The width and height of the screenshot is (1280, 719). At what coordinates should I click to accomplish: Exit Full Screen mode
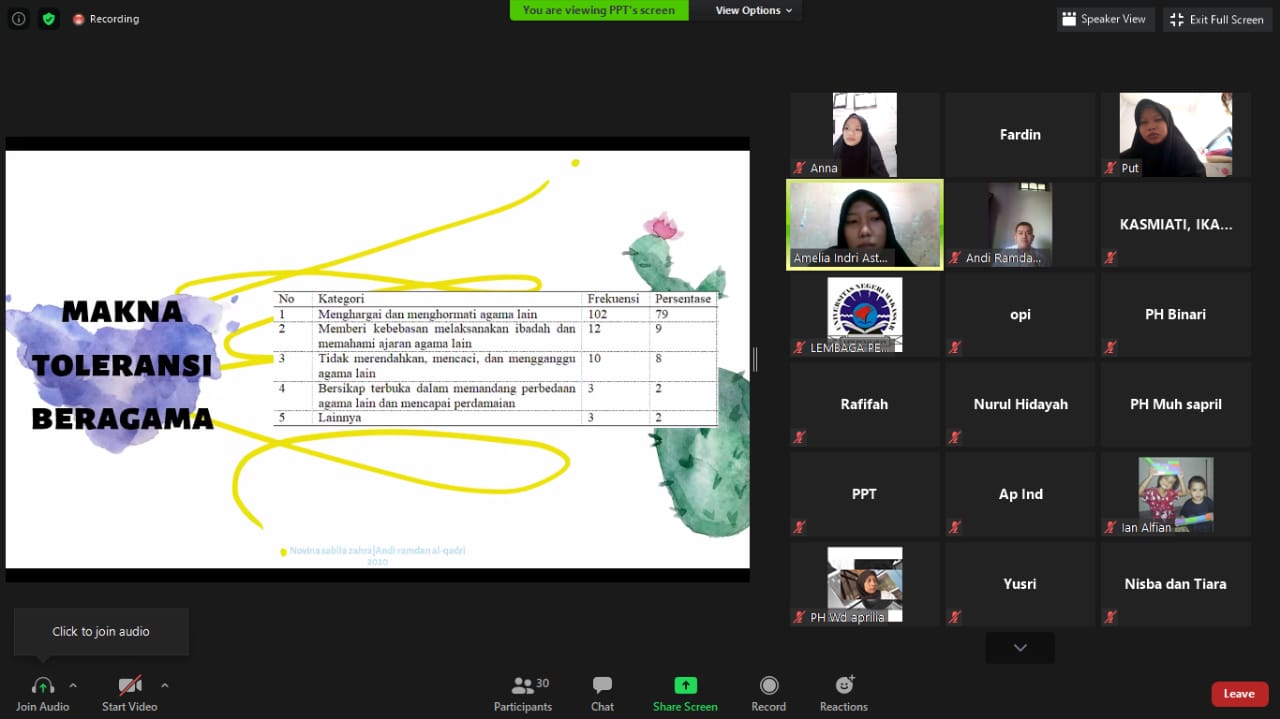click(x=1217, y=19)
